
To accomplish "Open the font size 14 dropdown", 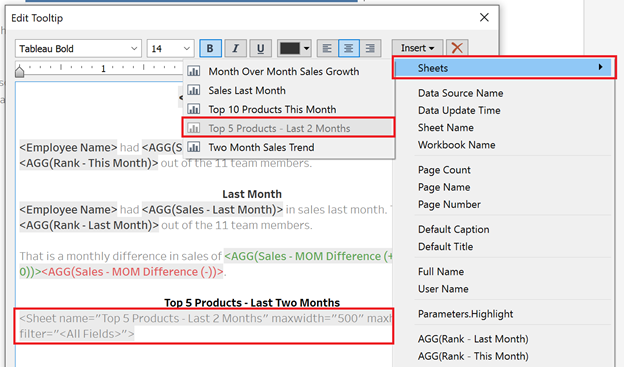I will [x=170, y=49].
